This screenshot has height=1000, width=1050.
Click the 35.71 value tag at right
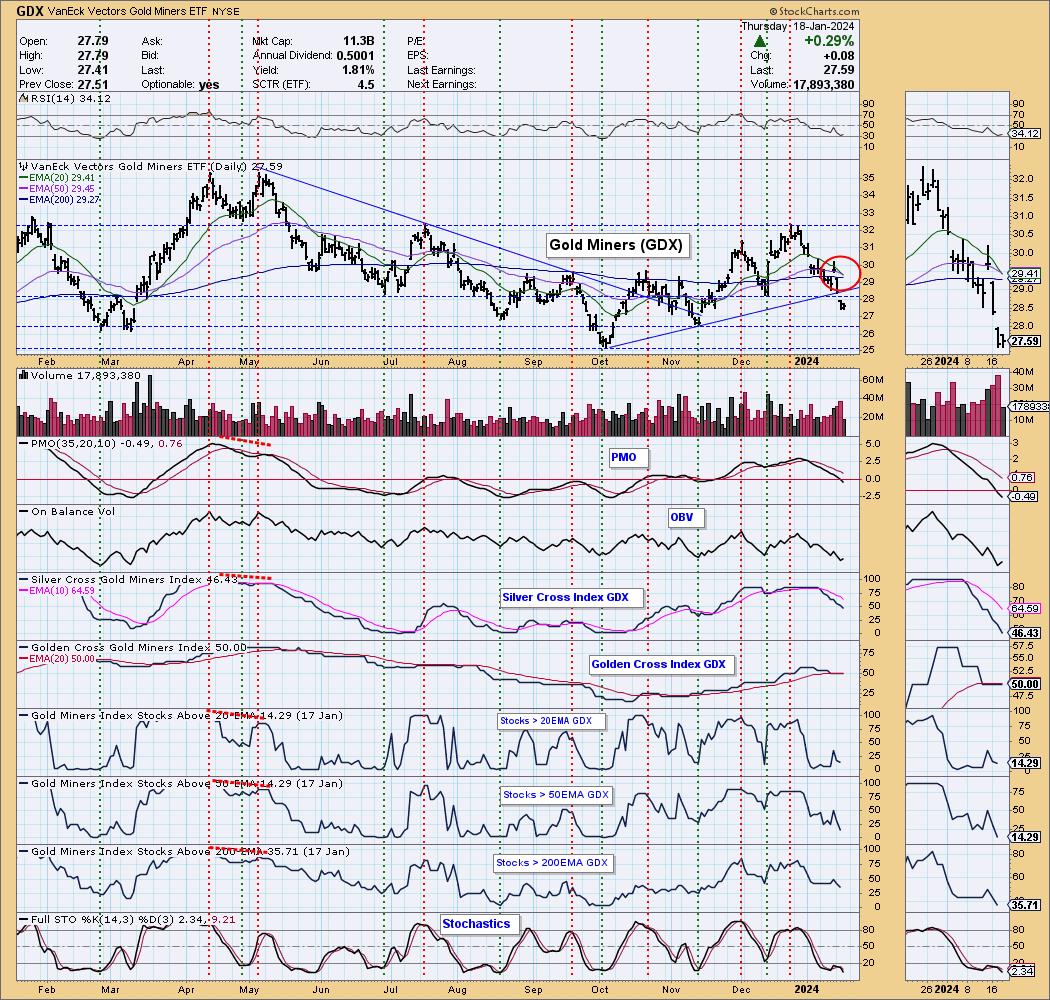point(1025,905)
